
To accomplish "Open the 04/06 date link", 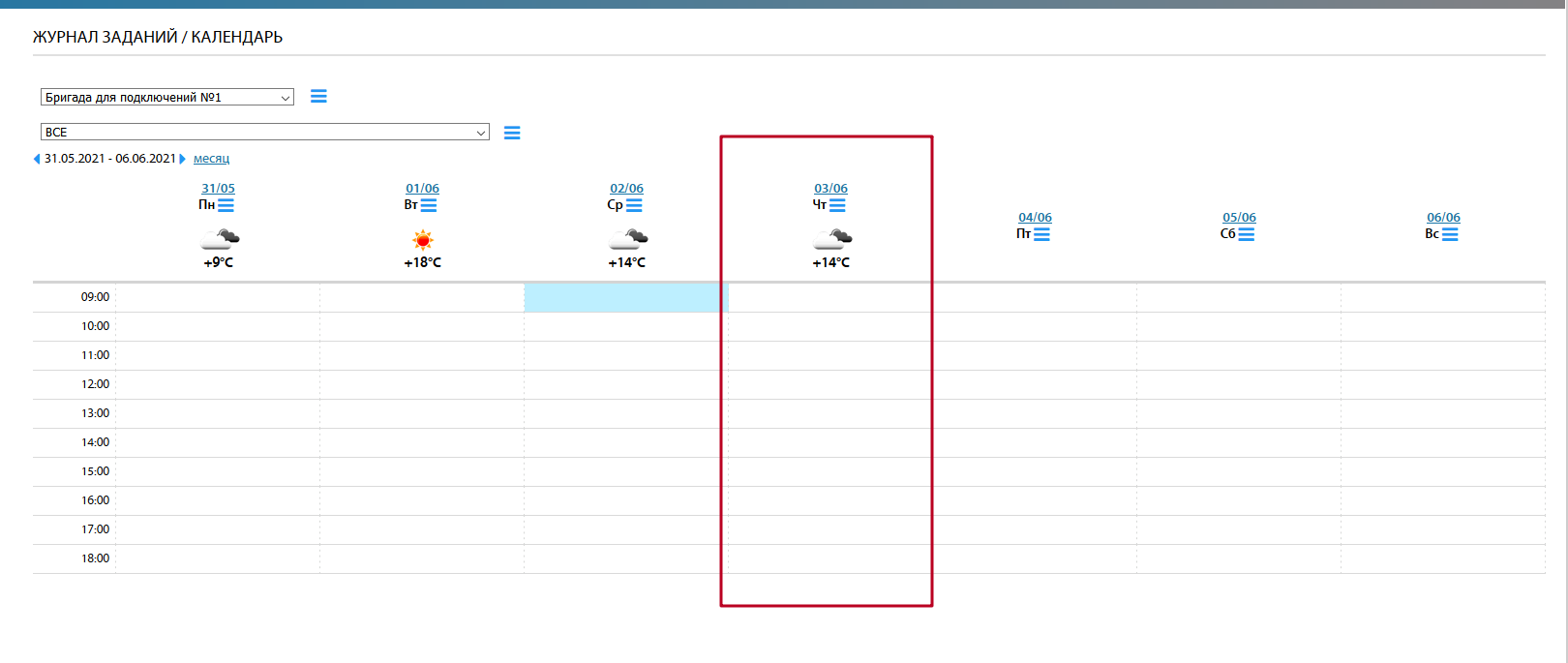I will point(1035,218).
